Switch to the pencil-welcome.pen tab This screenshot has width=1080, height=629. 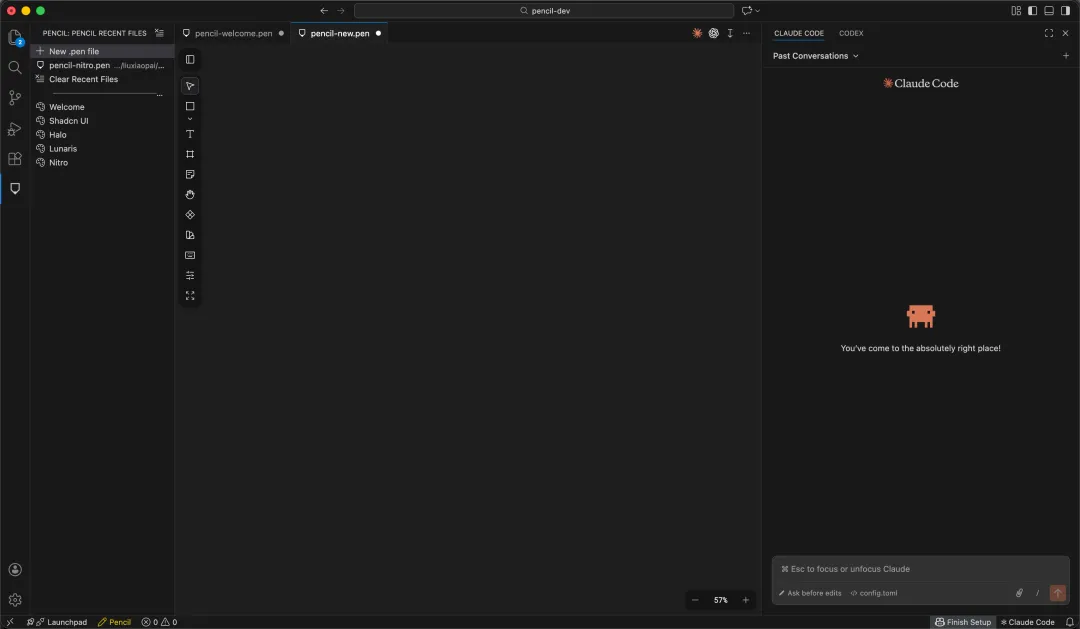(233, 33)
